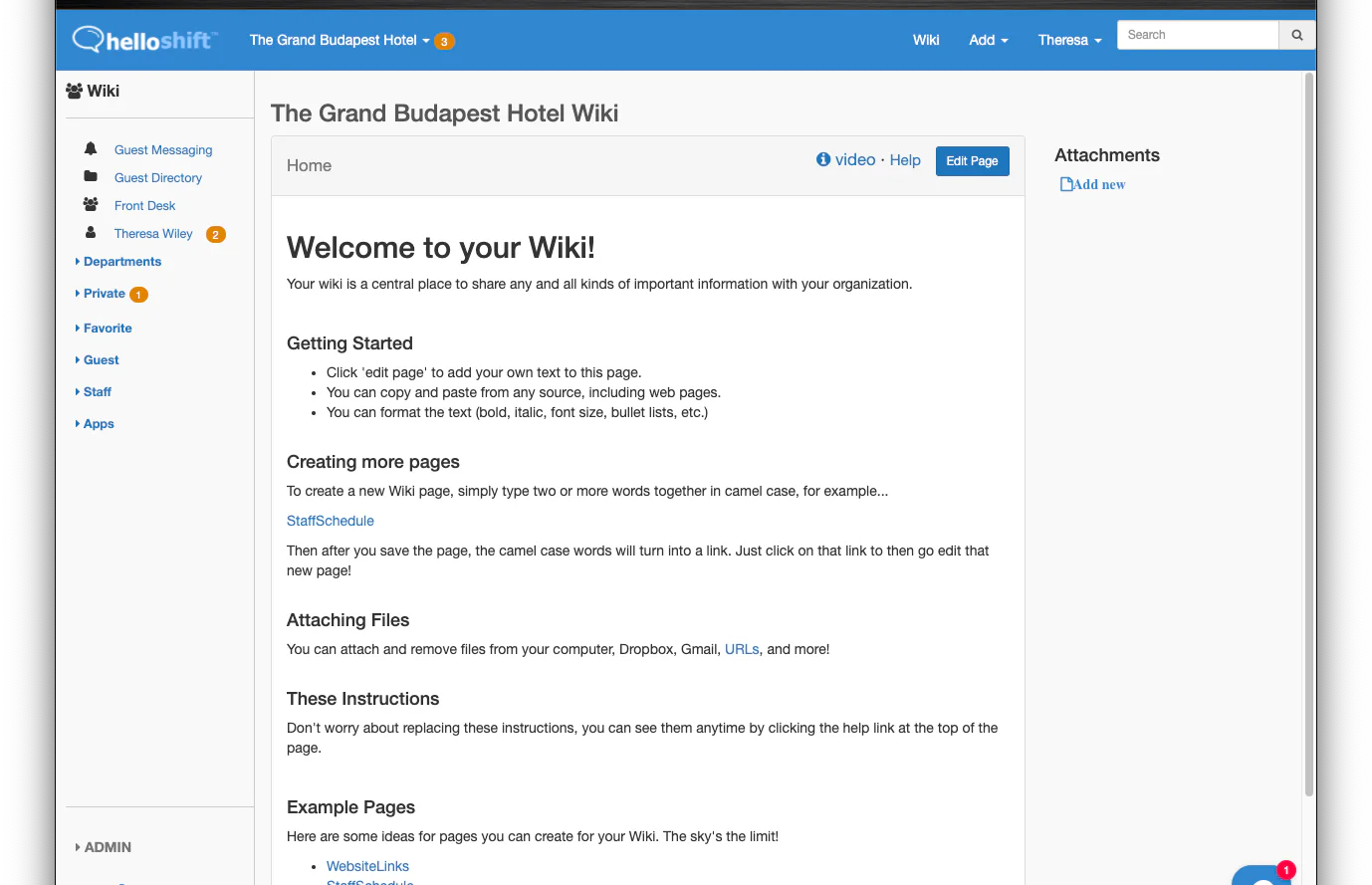Expand the Apps section
The image size is (1372, 885).
click(95, 424)
